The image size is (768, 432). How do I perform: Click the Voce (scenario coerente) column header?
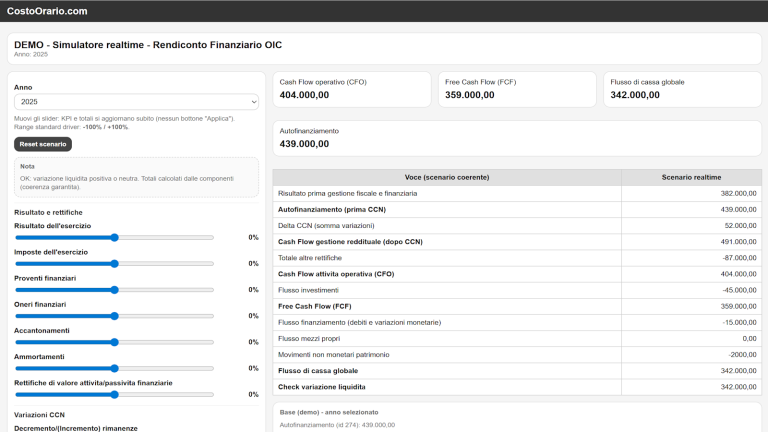(447, 177)
